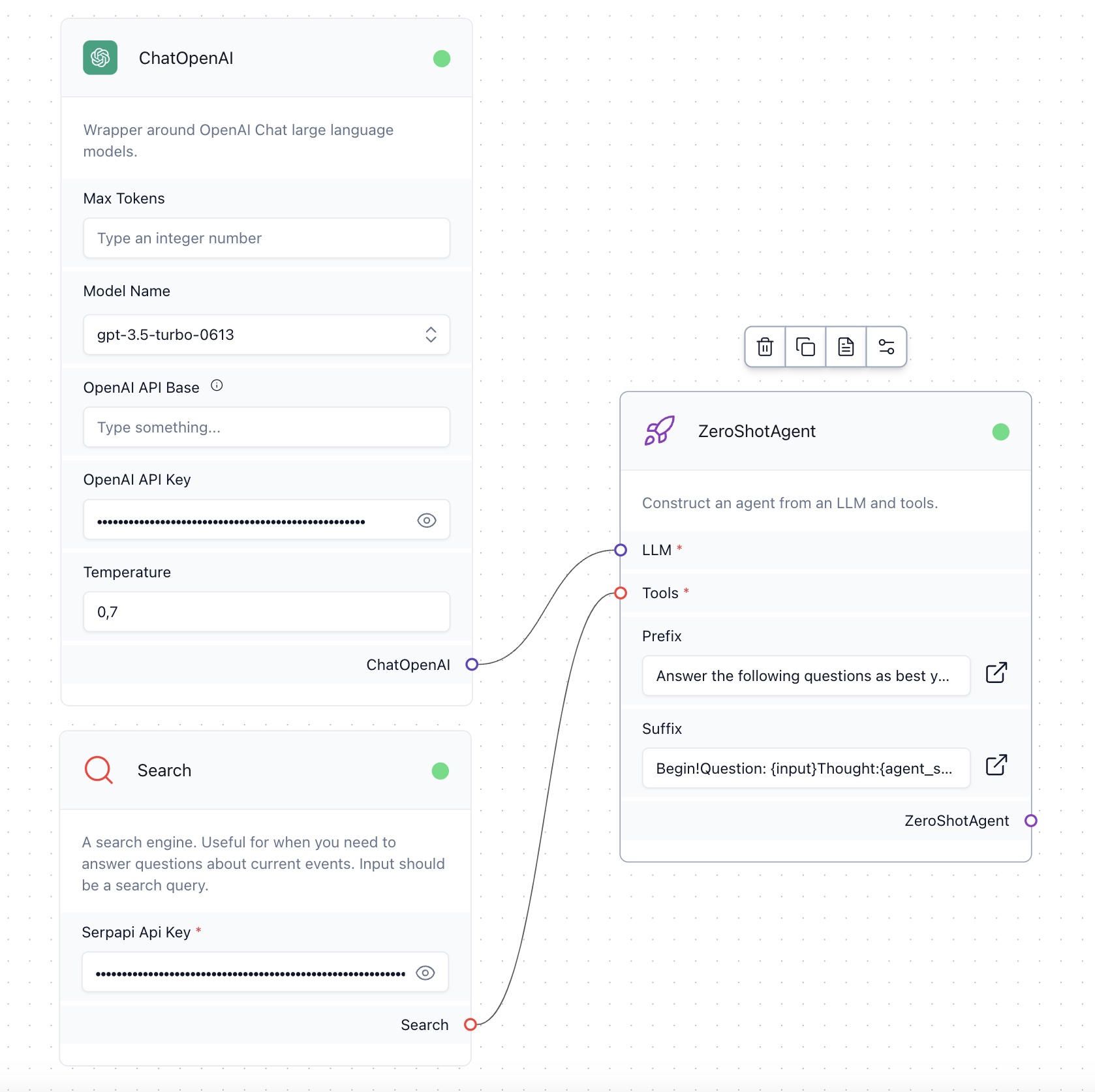Image resolution: width=1095 pixels, height=1092 pixels.
Task: Open node documentation via the document icon
Action: [846, 346]
